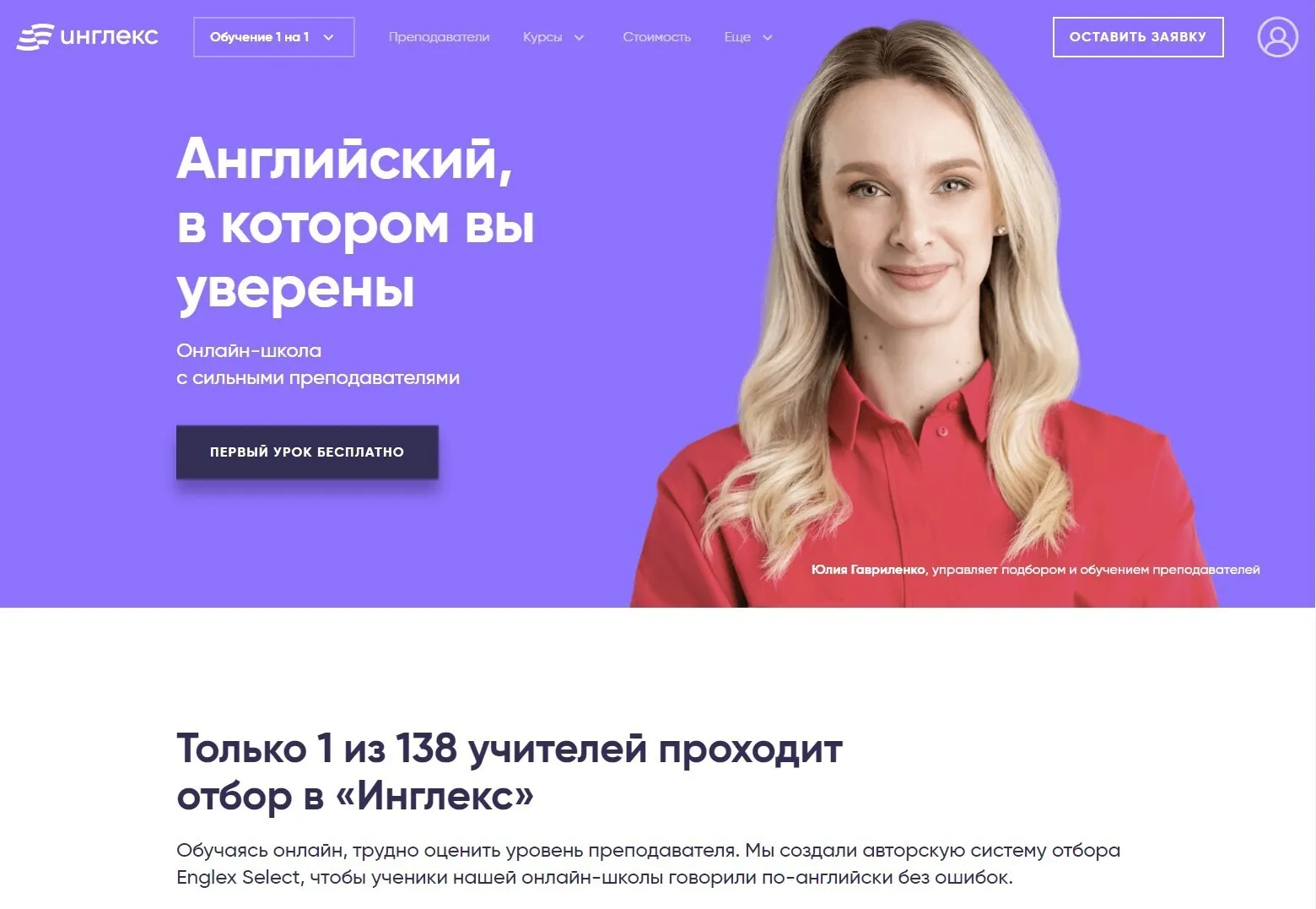The width and height of the screenshot is (1316, 909).
Task: Click the Инглекс logo icon
Action: (35, 37)
